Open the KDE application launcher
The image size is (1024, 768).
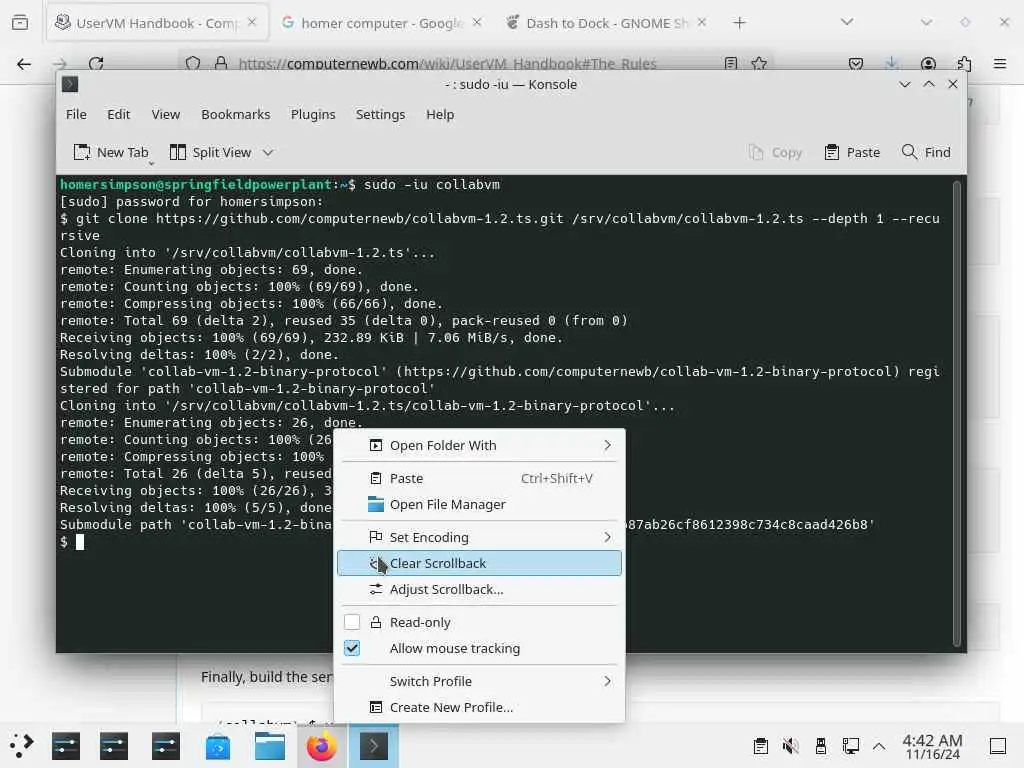pyautogui.click(x=22, y=745)
